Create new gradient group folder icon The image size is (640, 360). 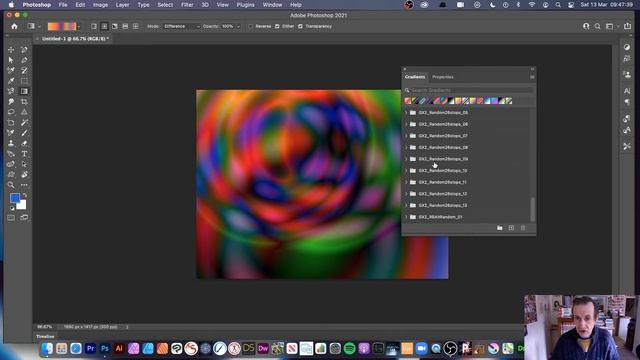[x=500, y=228]
